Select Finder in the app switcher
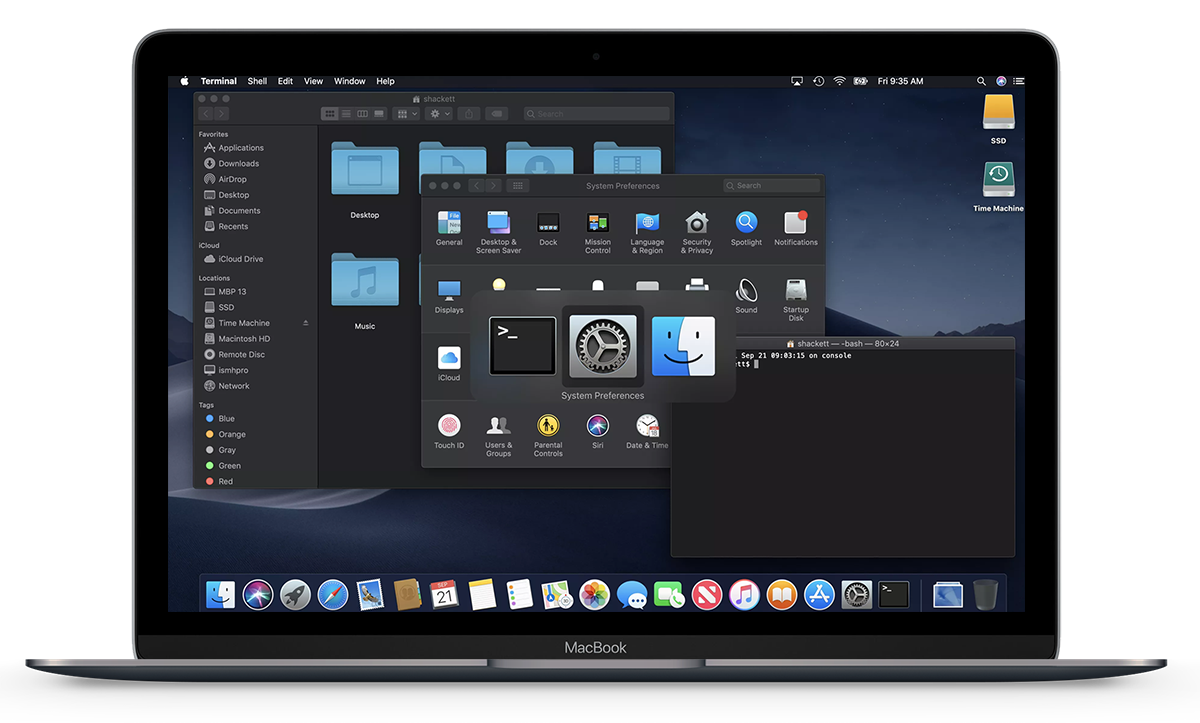The height and width of the screenshot is (723, 1200). tap(683, 346)
